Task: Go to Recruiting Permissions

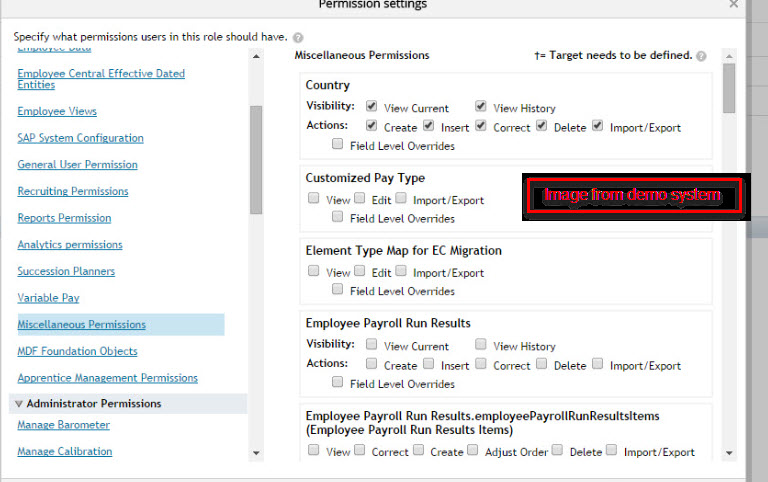Action: click(72, 191)
